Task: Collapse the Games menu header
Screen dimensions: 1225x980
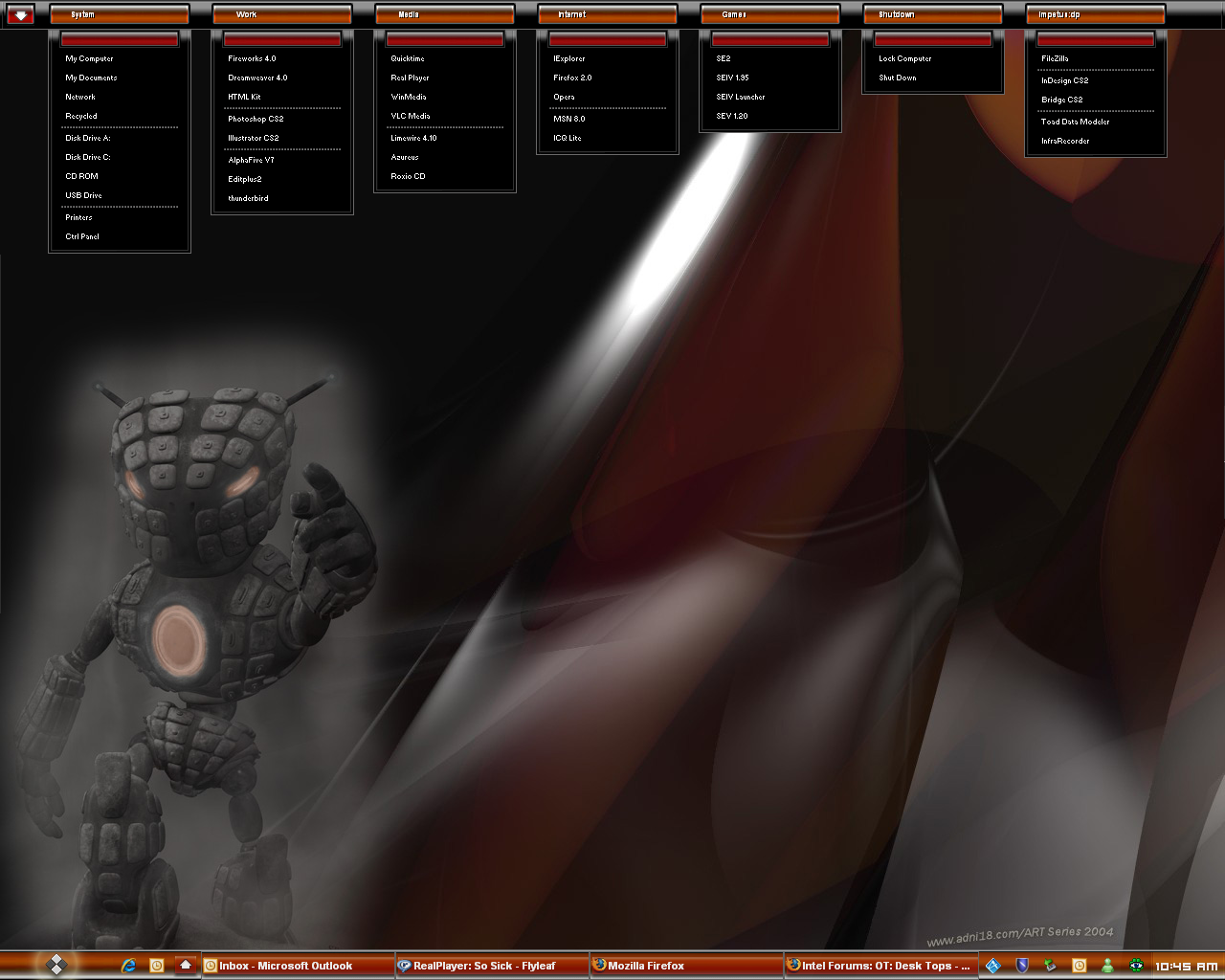Action: pyautogui.click(x=769, y=14)
